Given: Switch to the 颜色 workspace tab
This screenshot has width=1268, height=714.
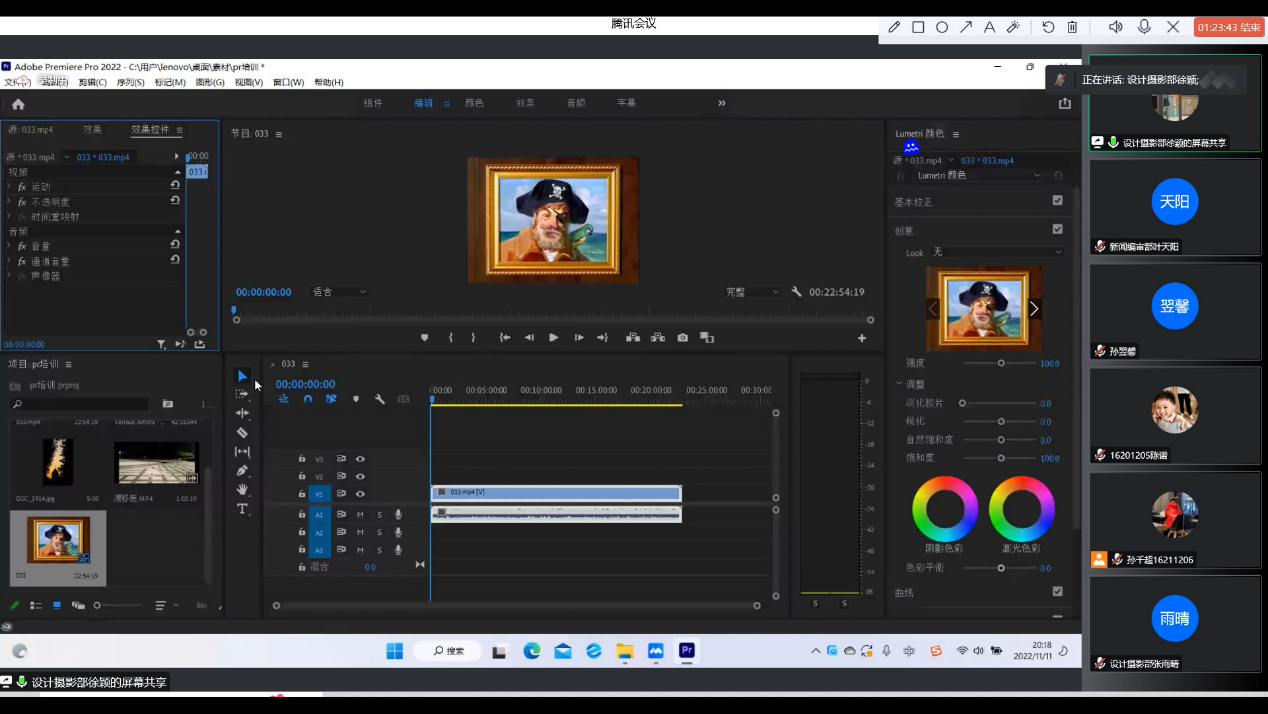Looking at the screenshot, I should click(x=474, y=103).
